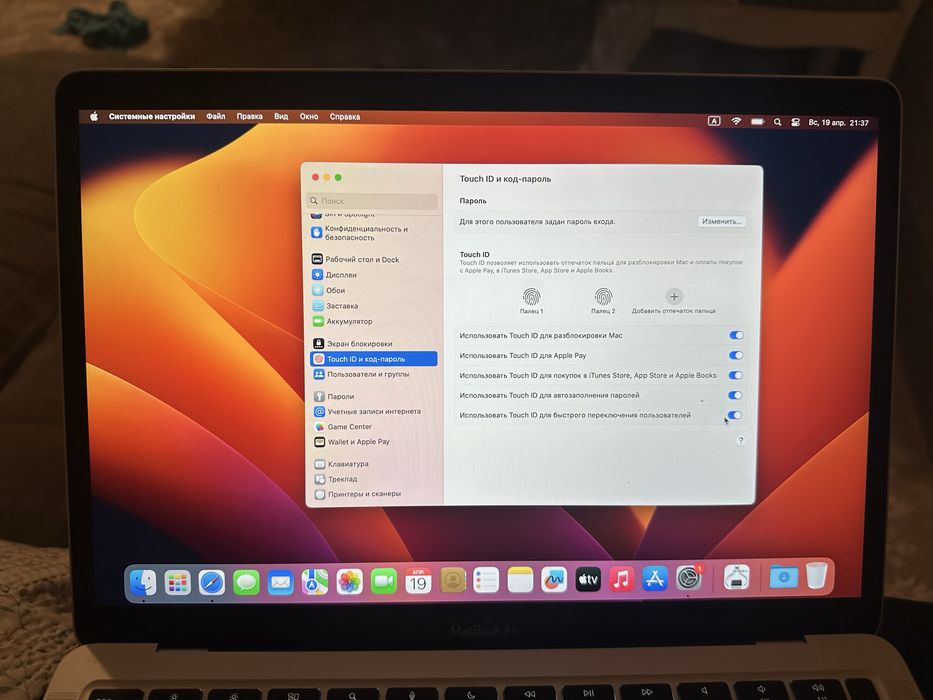
Task: Open Mail app in the Dock
Action: click(x=280, y=582)
